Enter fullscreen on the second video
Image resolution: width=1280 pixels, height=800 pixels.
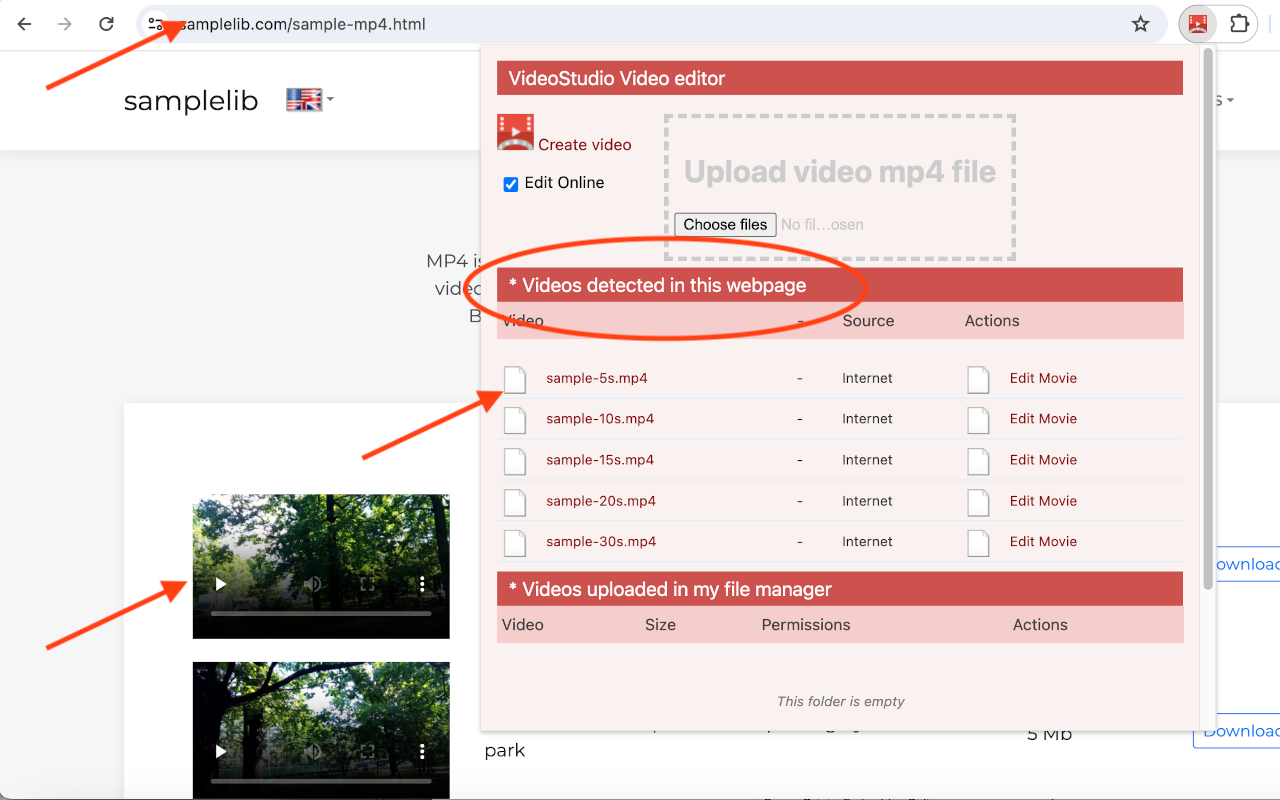point(367,751)
